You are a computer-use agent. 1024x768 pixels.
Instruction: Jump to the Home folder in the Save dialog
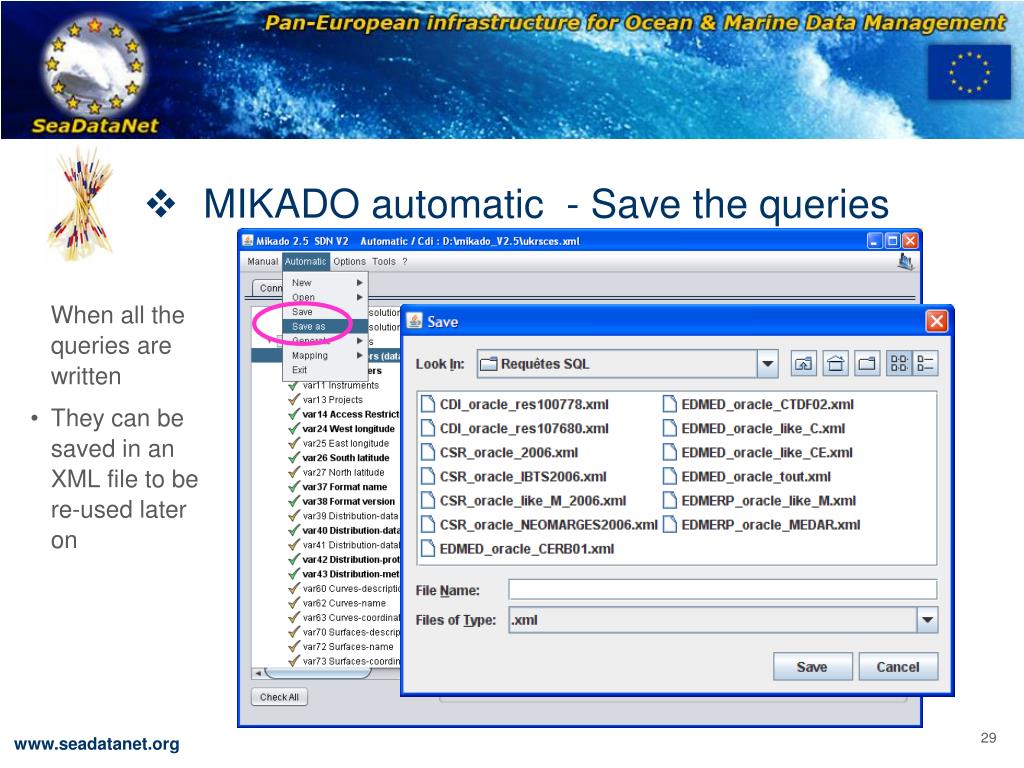[x=835, y=364]
